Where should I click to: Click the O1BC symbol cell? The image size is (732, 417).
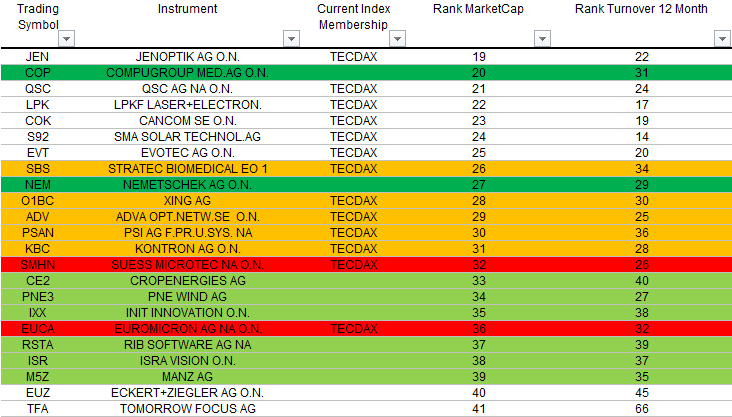(x=37, y=201)
